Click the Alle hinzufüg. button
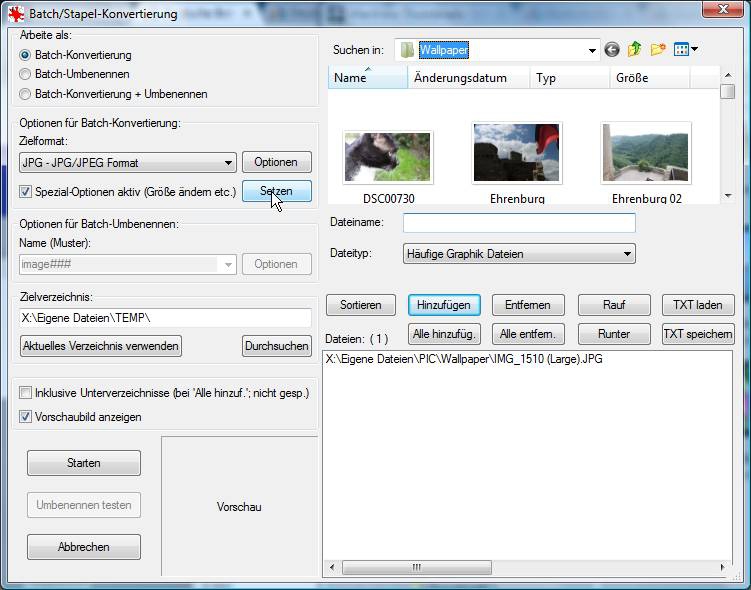 pos(444,334)
